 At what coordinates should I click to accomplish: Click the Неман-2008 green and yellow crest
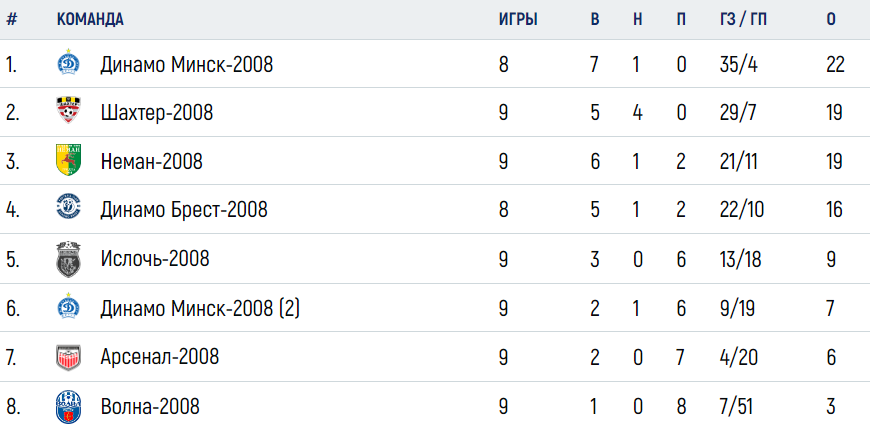click(x=68, y=159)
